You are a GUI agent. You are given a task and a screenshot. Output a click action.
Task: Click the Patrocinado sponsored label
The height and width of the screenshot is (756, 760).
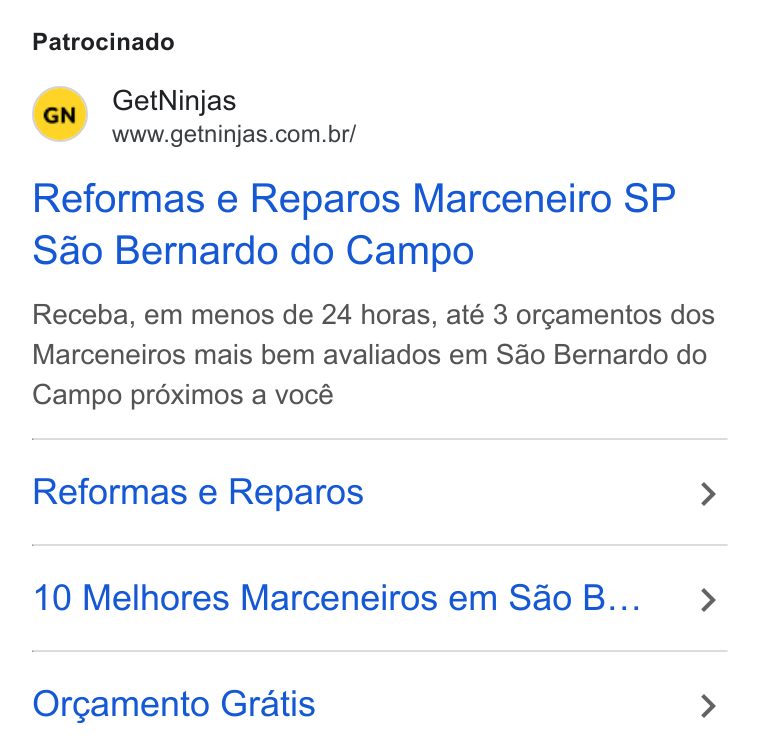coord(103,42)
